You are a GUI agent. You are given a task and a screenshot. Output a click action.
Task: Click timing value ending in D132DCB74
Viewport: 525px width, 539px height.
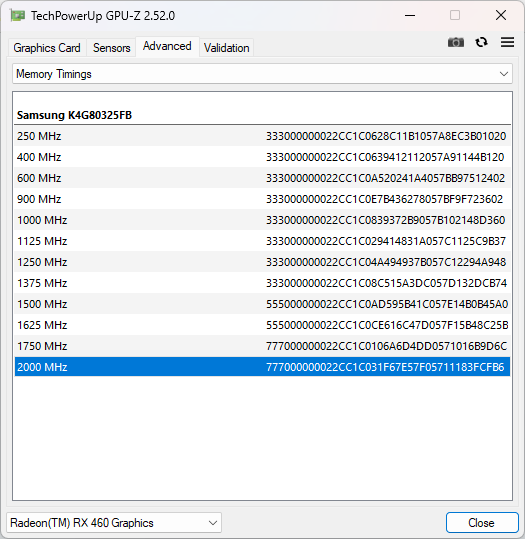[x=386, y=283]
